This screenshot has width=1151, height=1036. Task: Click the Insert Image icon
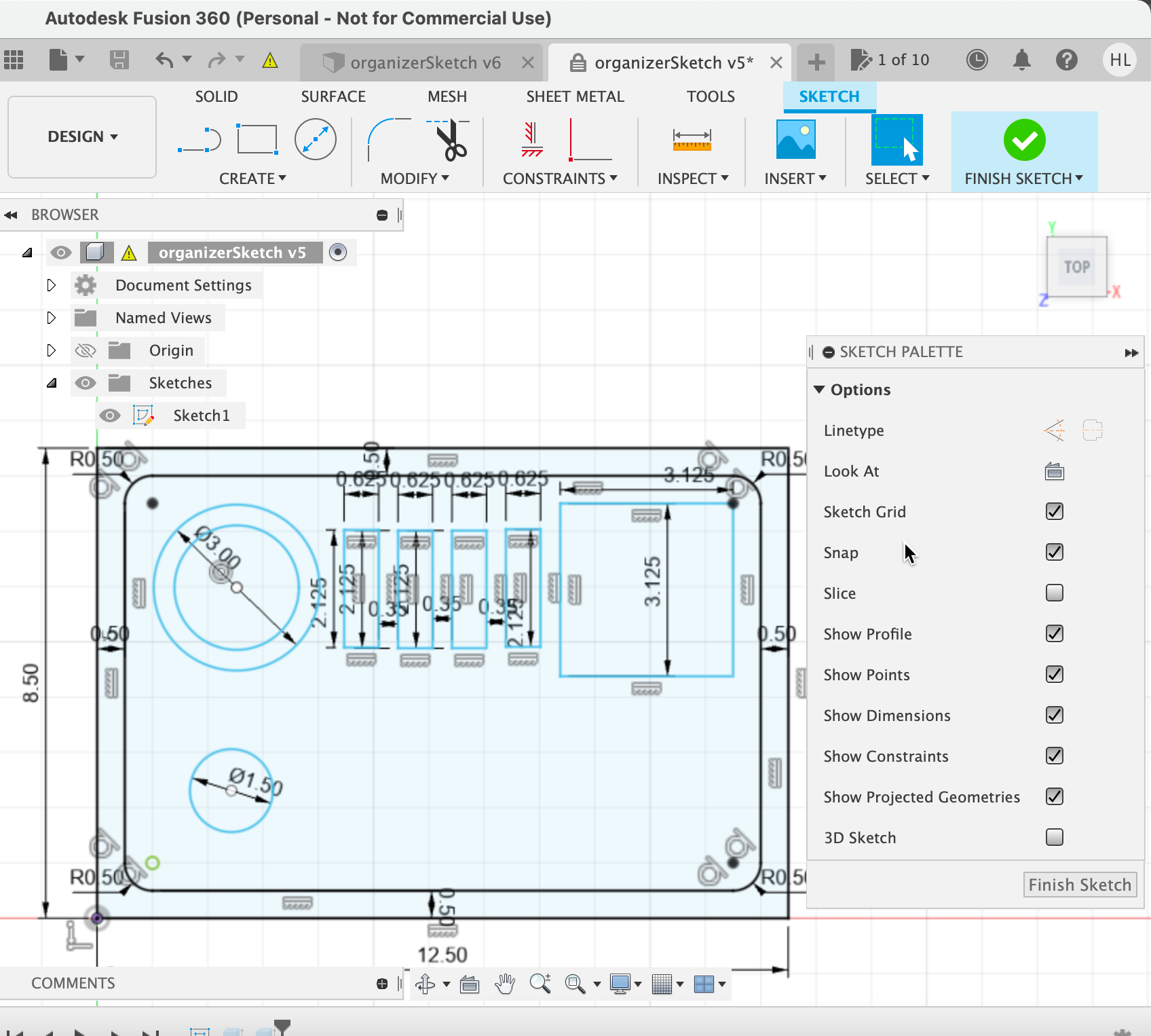click(795, 140)
